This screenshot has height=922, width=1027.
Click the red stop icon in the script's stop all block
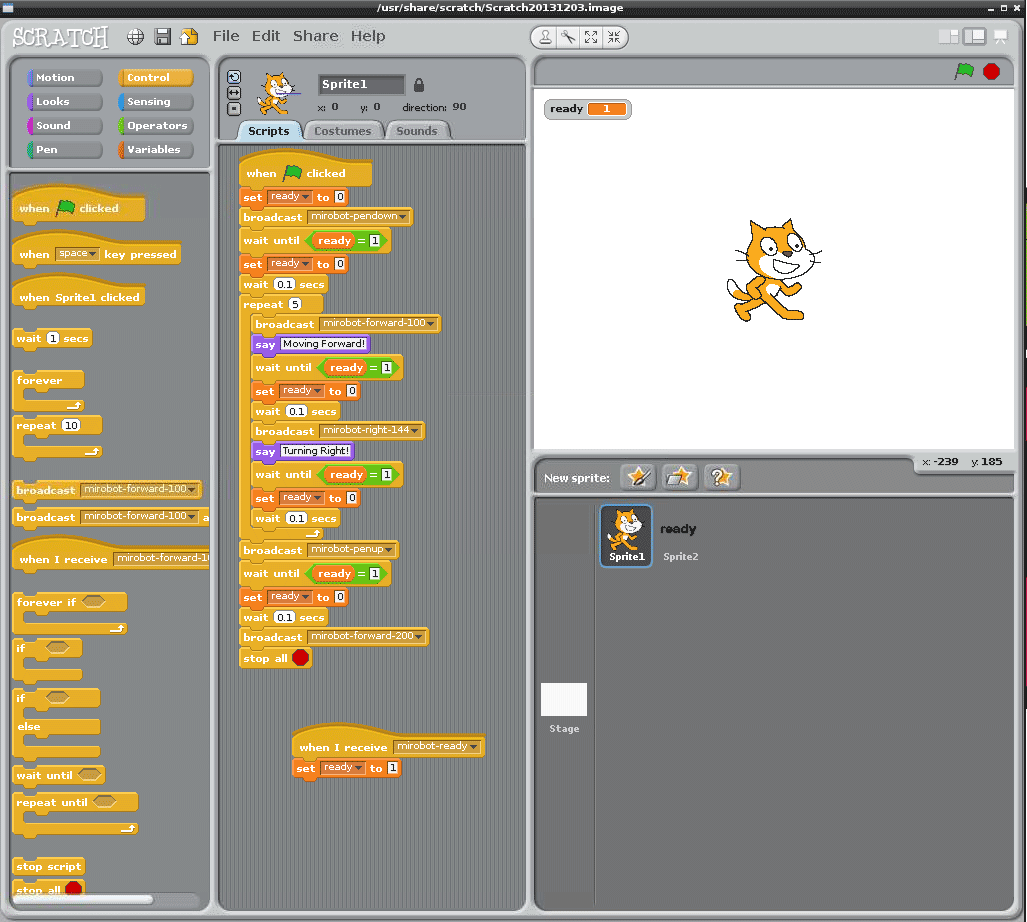click(301, 657)
